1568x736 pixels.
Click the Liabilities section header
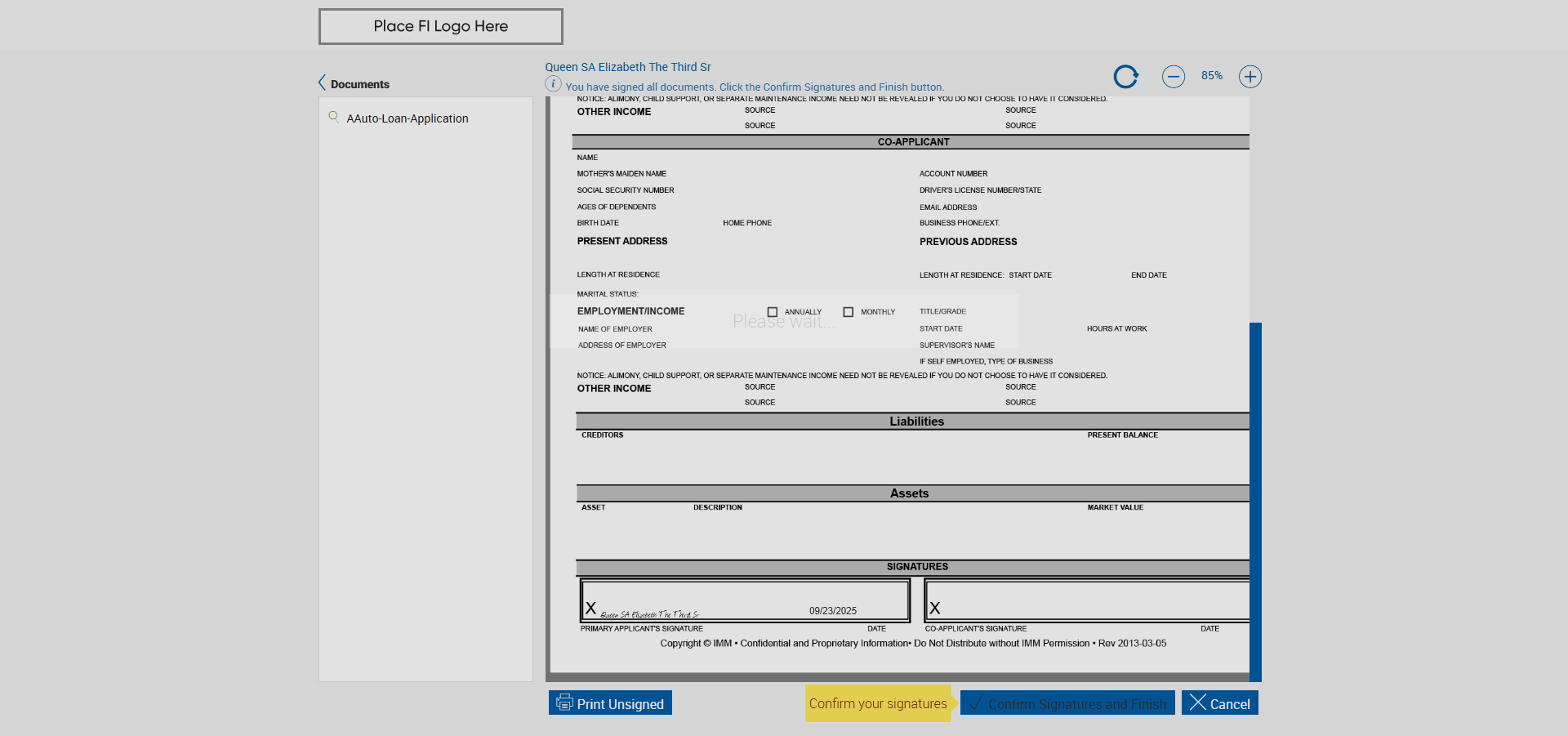[x=913, y=422]
